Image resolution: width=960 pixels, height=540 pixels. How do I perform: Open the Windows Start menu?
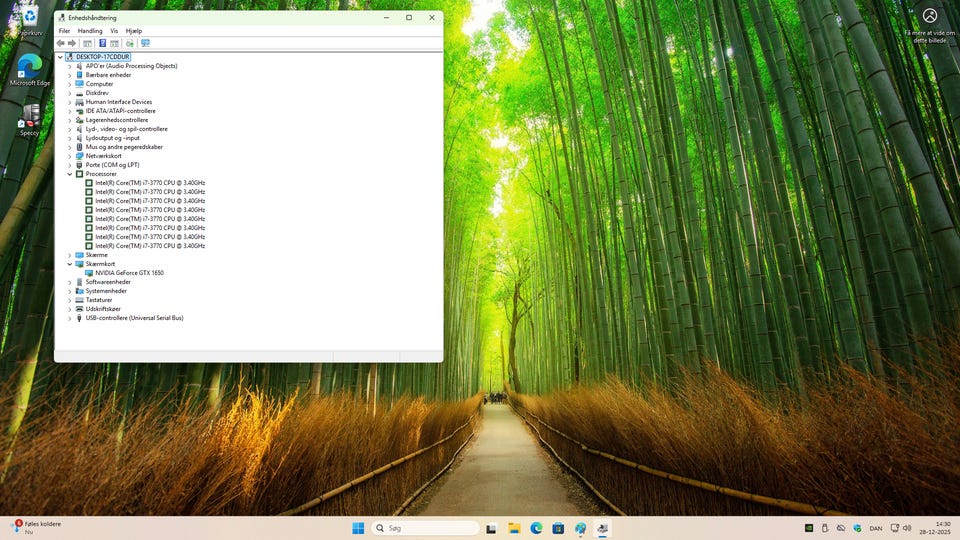point(358,528)
